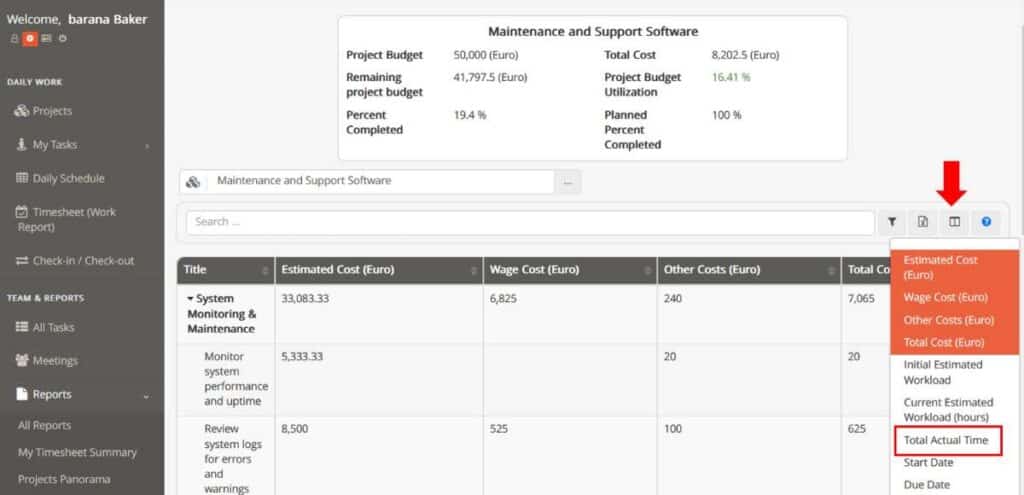Select the 8,500 estimated cost cell

tap(379, 456)
